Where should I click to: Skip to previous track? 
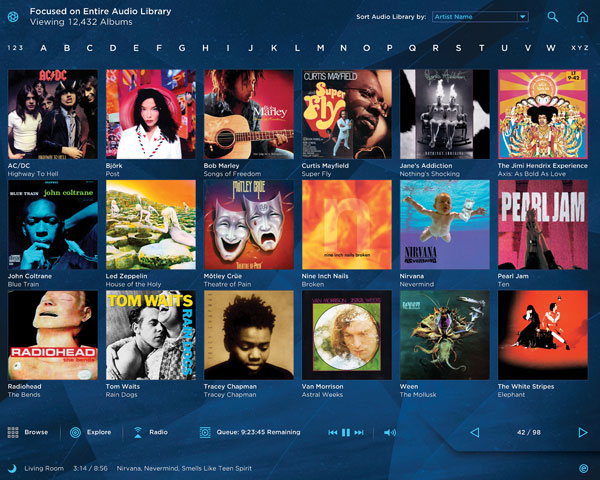333,433
